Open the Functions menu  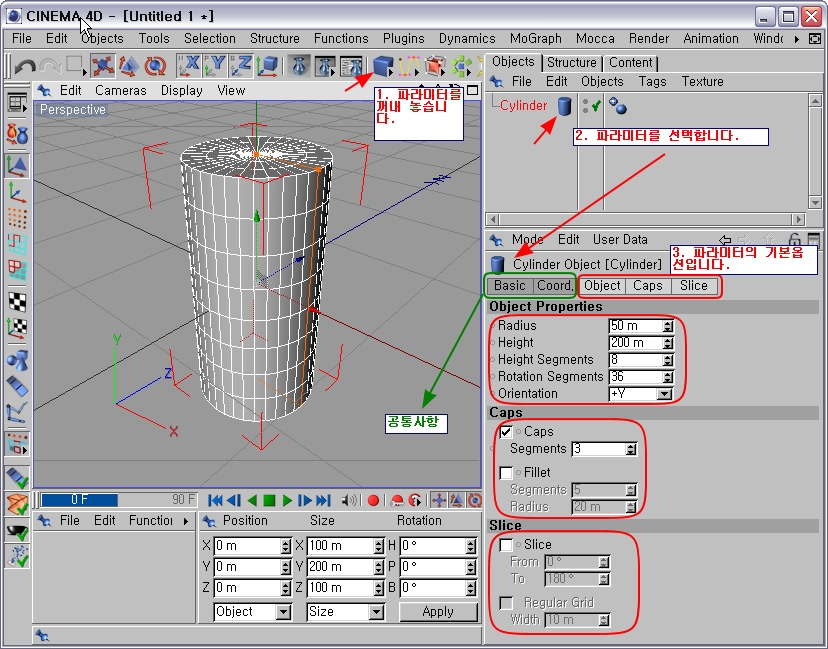[x=341, y=39]
